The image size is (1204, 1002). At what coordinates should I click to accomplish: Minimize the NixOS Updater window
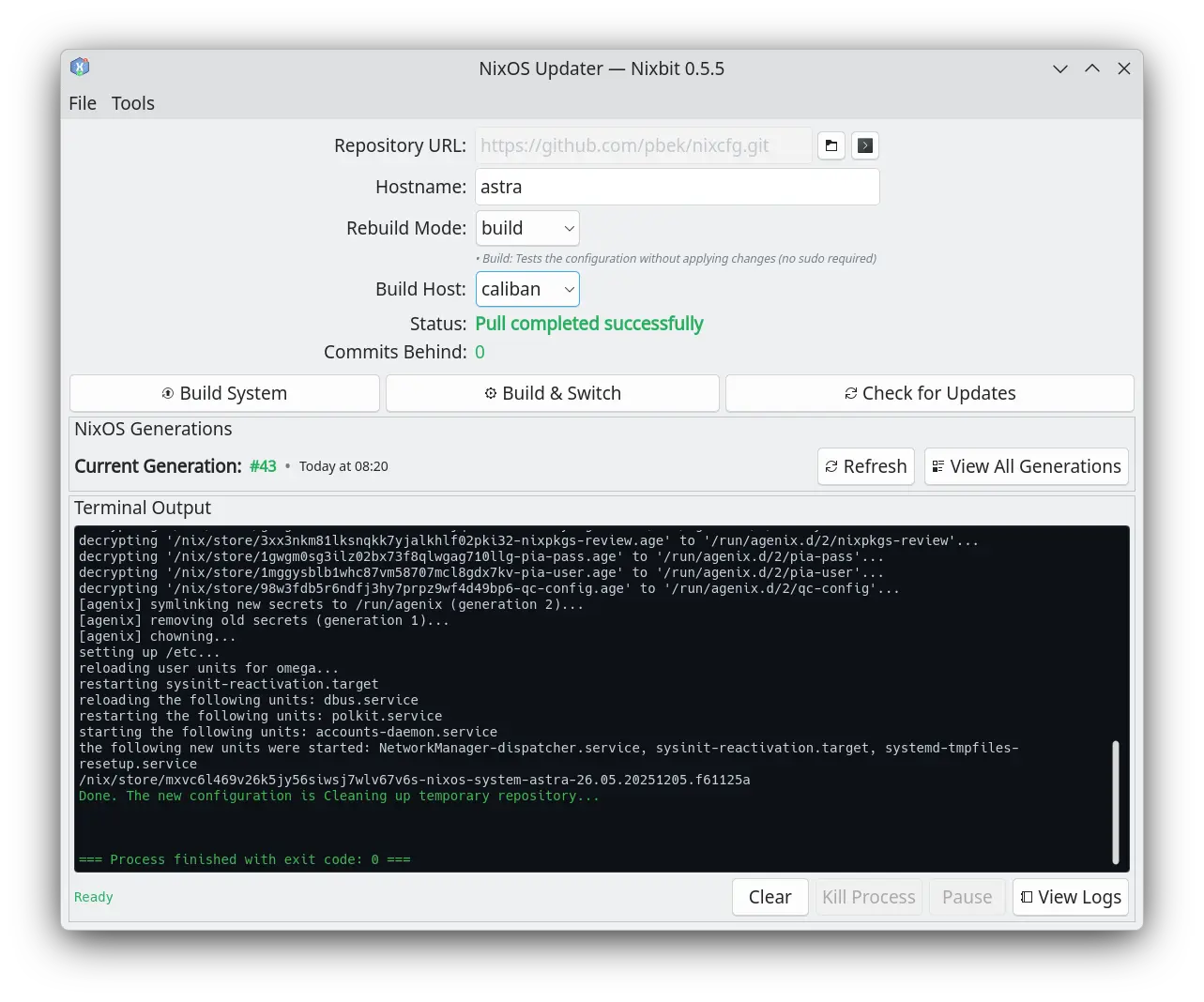click(1060, 68)
